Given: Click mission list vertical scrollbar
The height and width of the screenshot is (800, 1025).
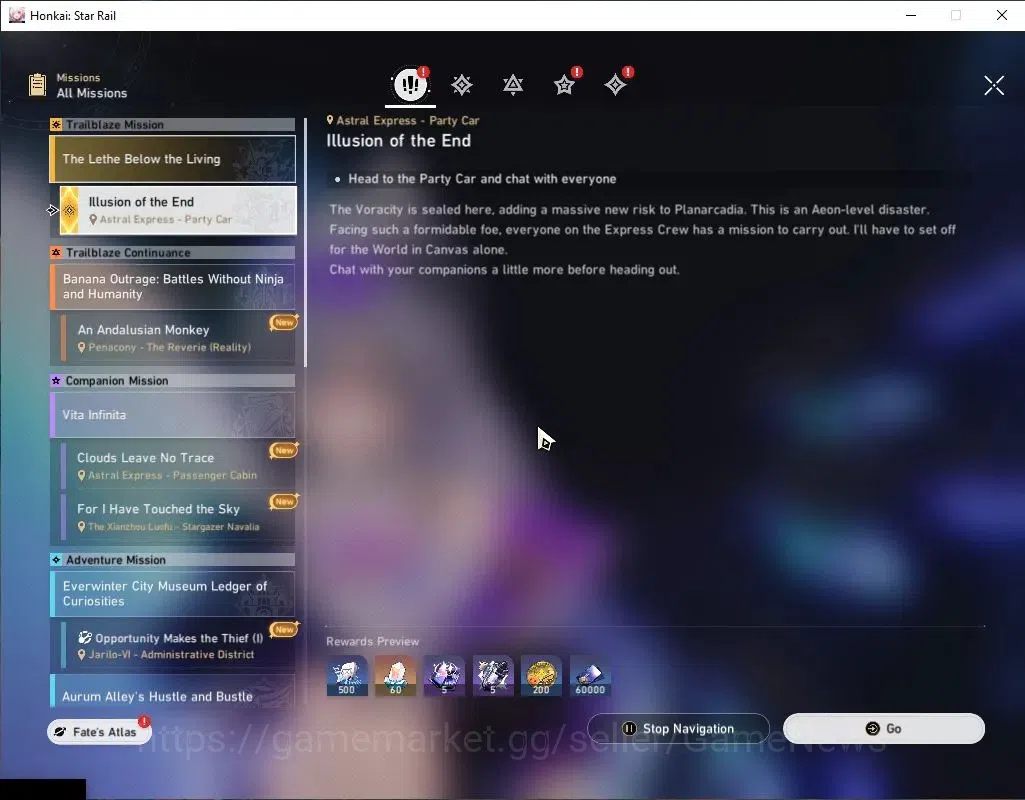Looking at the screenshot, I should click(x=305, y=242).
